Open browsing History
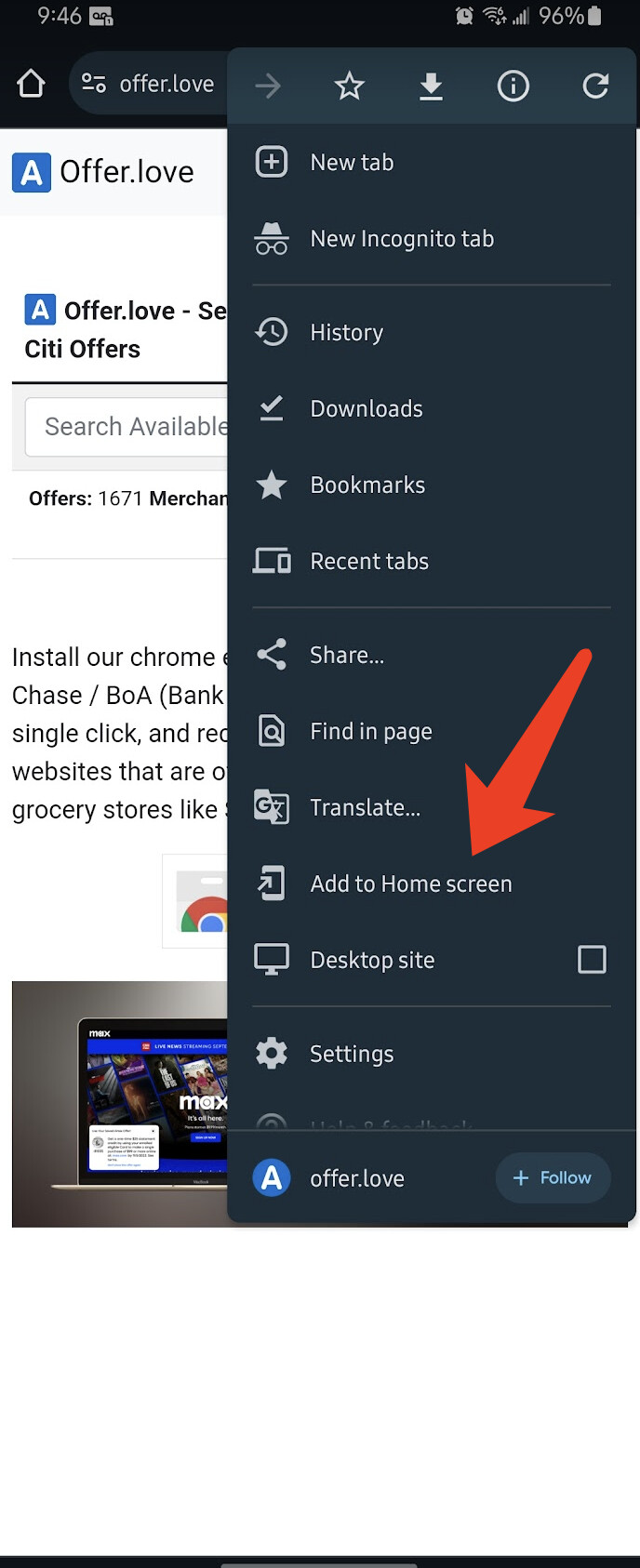 (433, 332)
